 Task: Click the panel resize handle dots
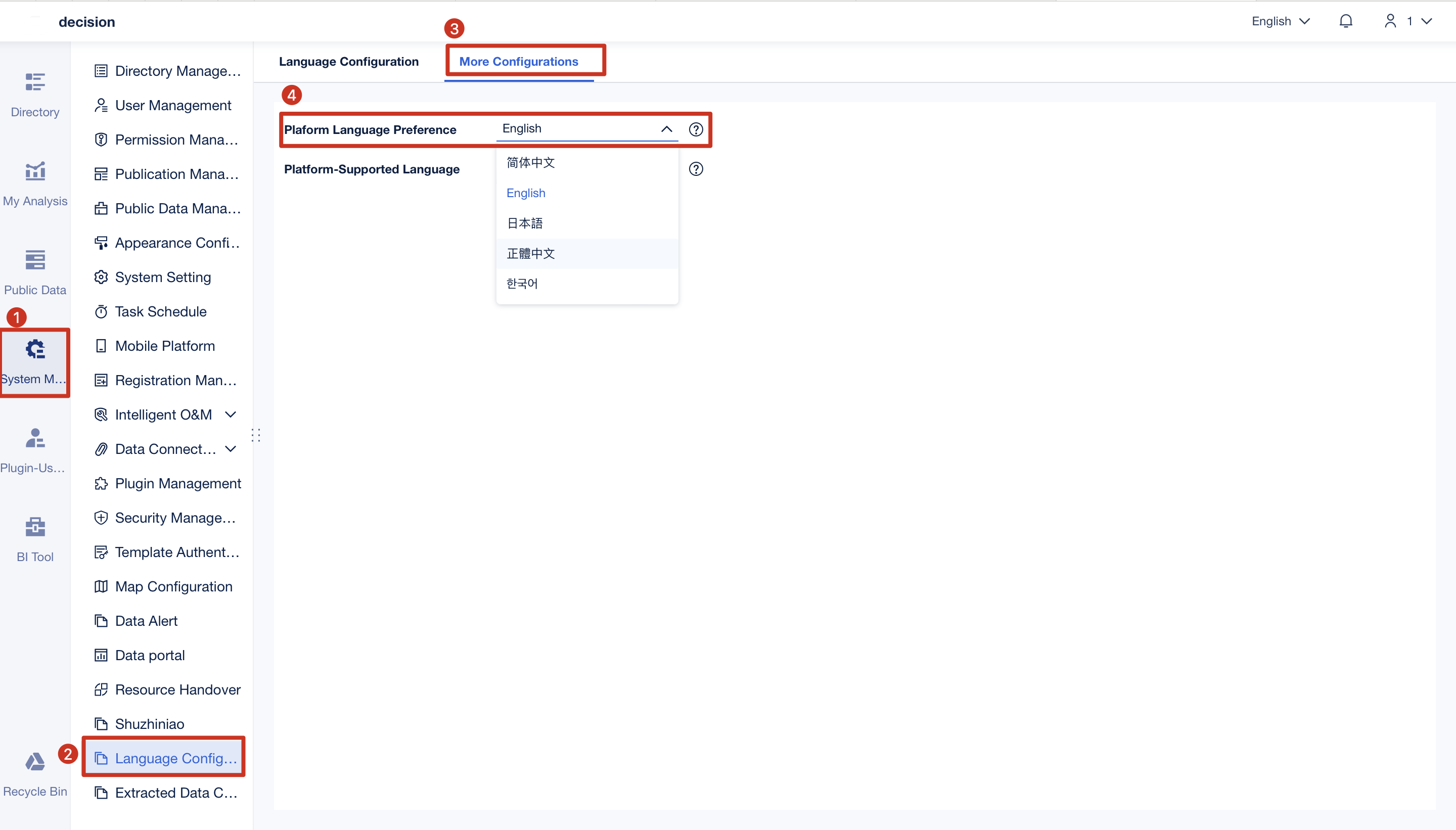click(255, 435)
